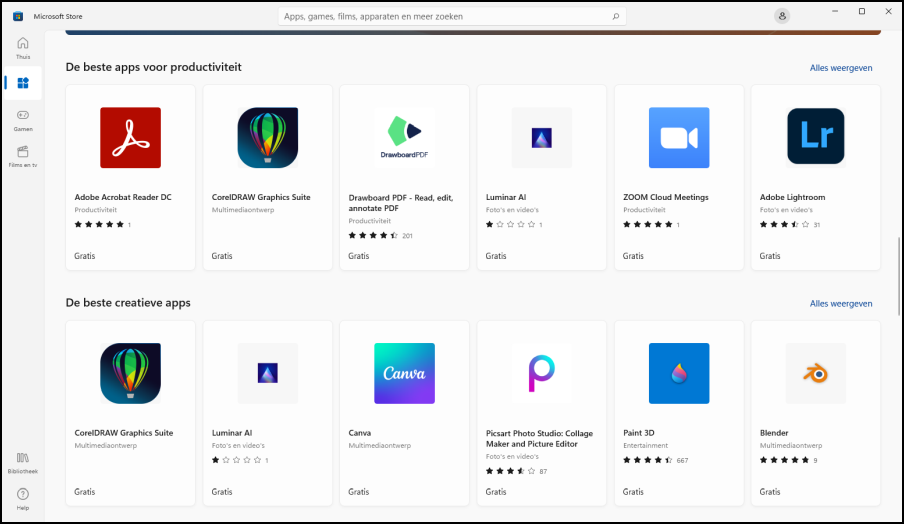Open the ZOOM Cloud Meetings icon
904x524 pixels.
click(679, 138)
